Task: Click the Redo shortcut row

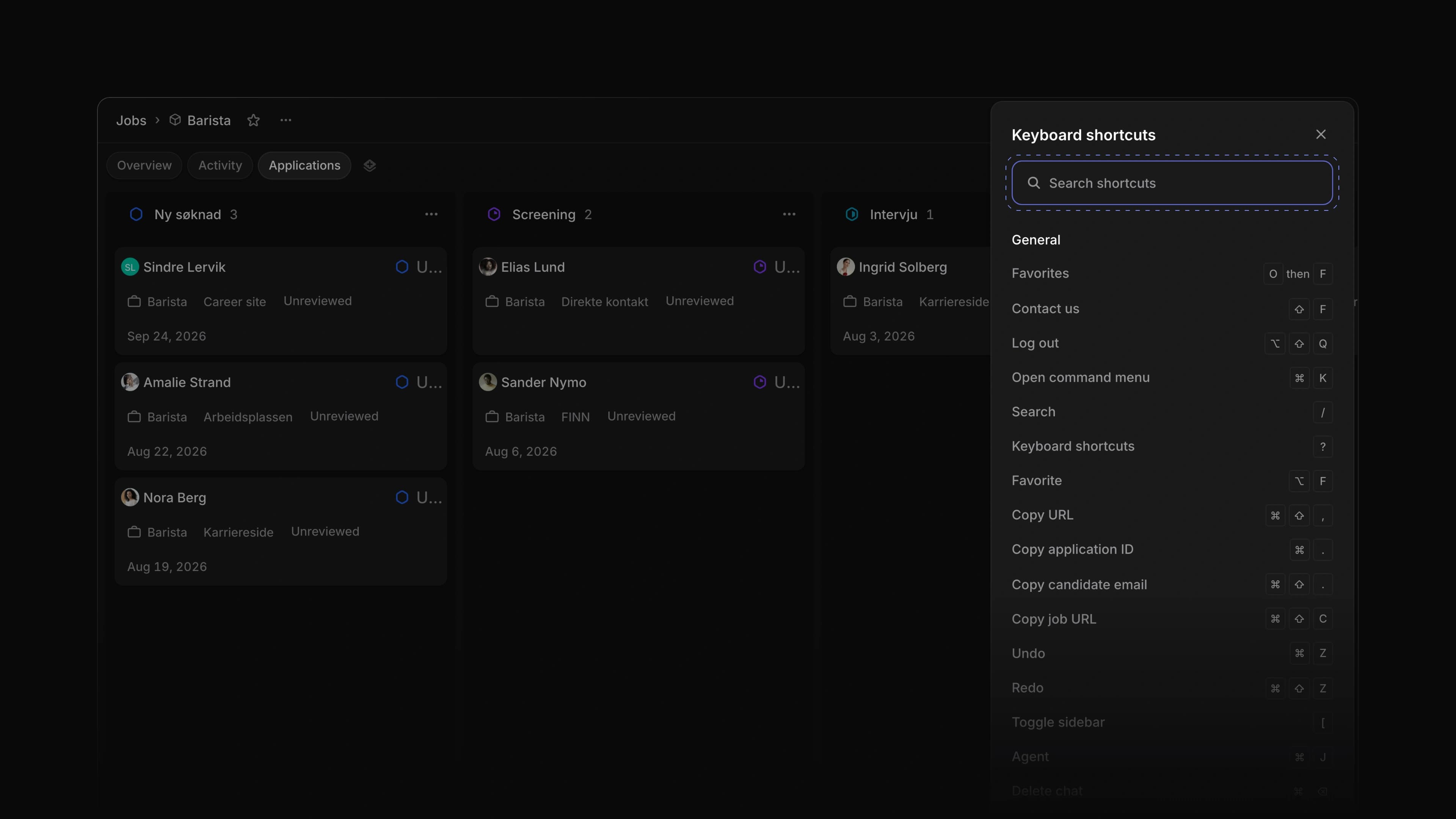Action: 1172,688
